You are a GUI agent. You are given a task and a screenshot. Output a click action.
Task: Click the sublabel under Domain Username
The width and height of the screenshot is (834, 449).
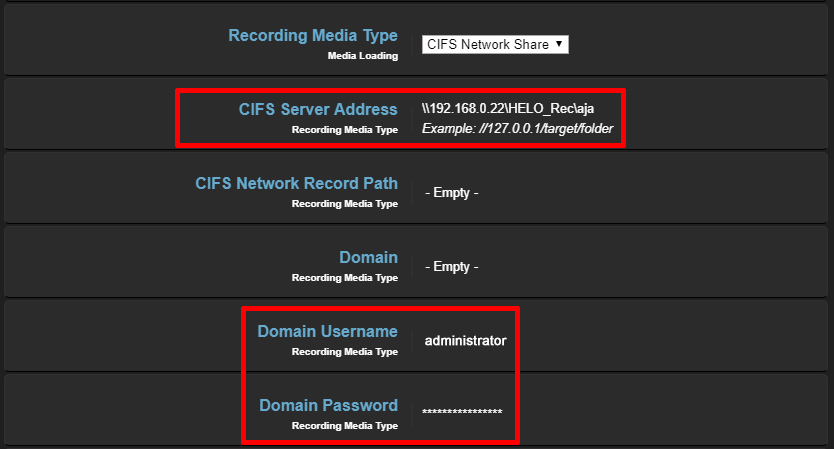[x=344, y=352]
